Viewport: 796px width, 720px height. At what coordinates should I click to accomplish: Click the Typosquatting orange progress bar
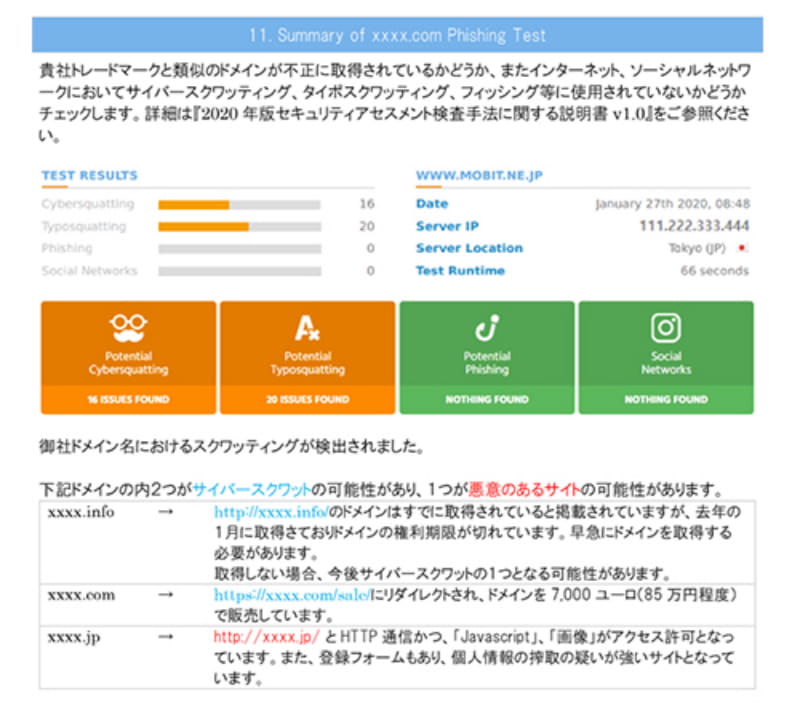(203, 226)
